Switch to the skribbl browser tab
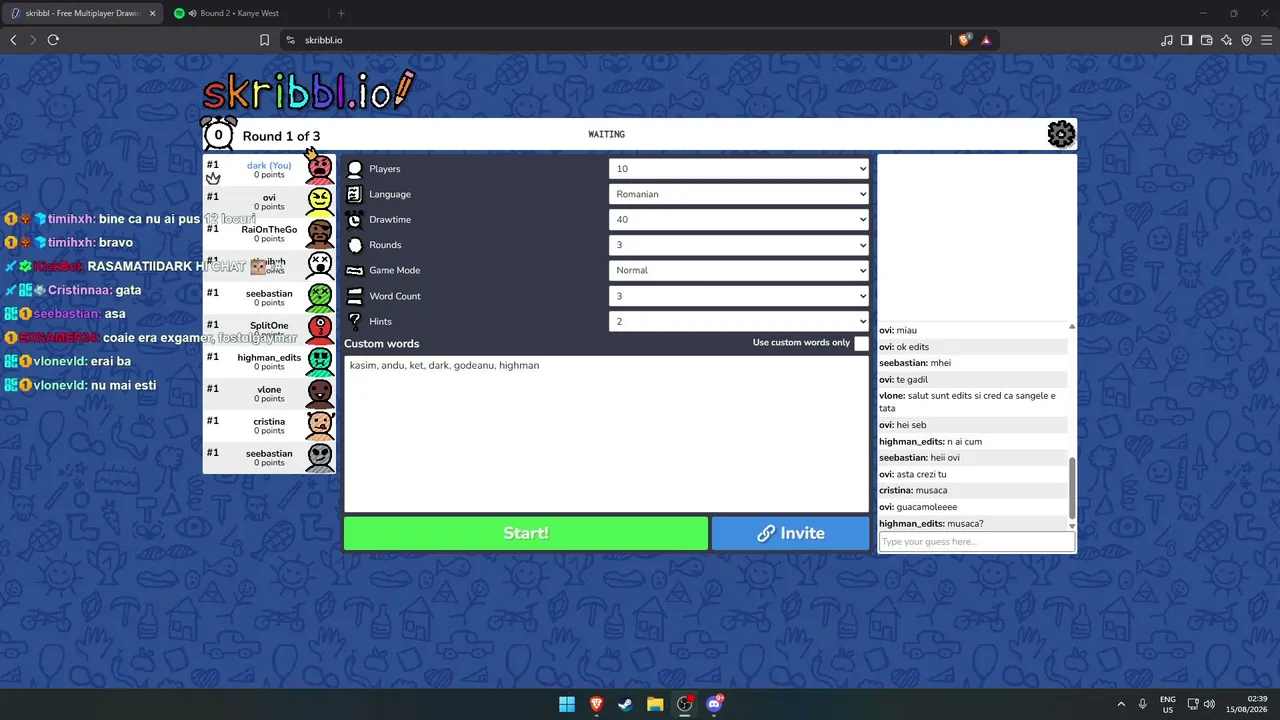 click(82, 13)
